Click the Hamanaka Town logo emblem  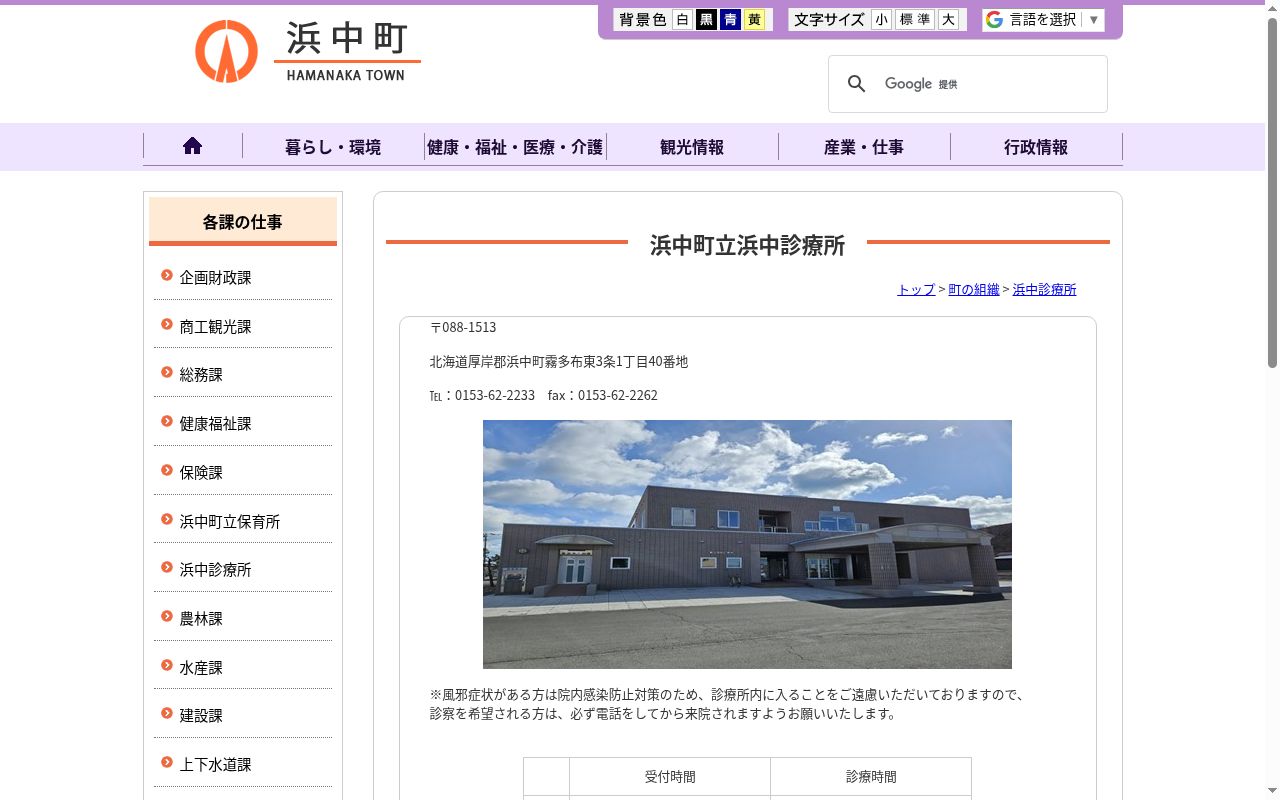[226, 51]
